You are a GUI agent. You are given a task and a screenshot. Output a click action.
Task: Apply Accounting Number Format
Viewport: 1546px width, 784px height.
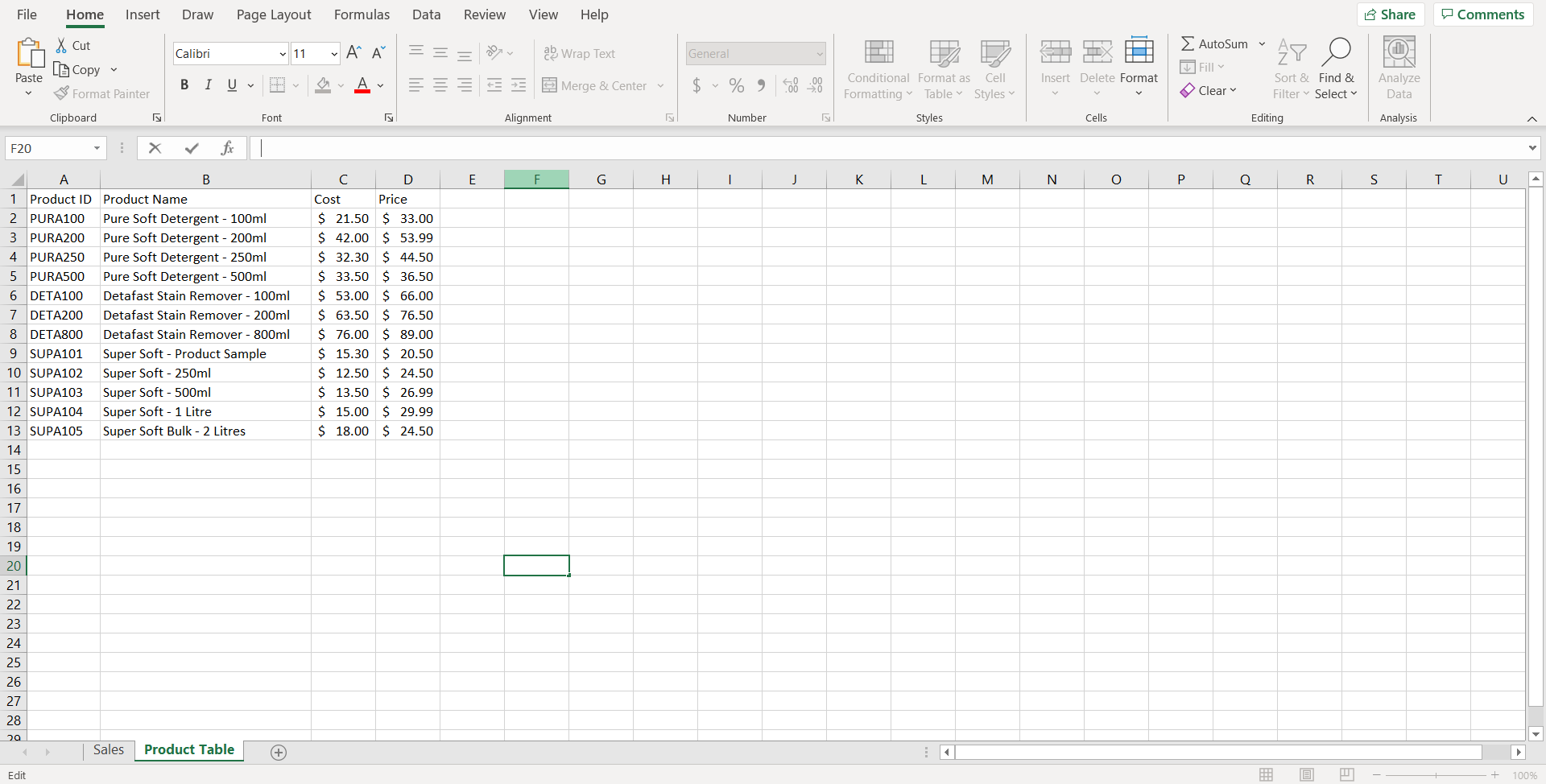click(697, 85)
